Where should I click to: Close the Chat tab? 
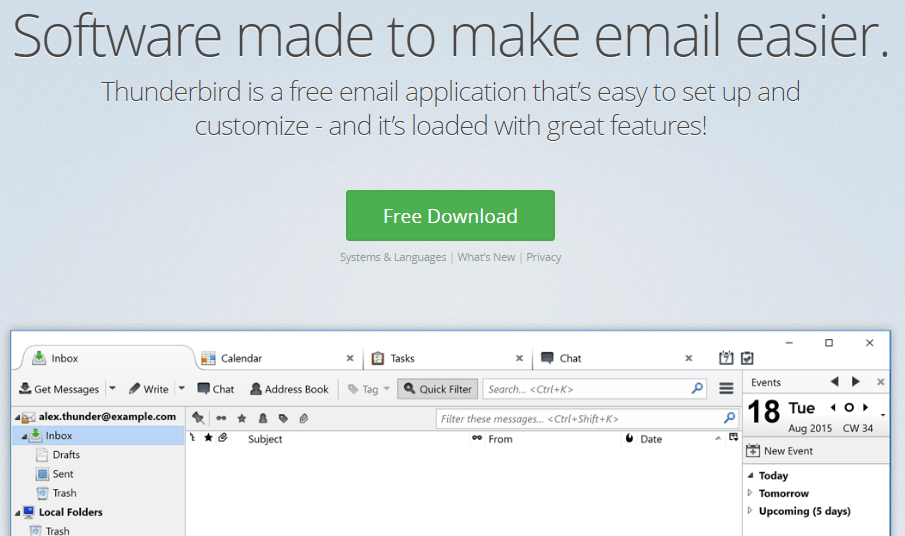(x=689, y=358)
